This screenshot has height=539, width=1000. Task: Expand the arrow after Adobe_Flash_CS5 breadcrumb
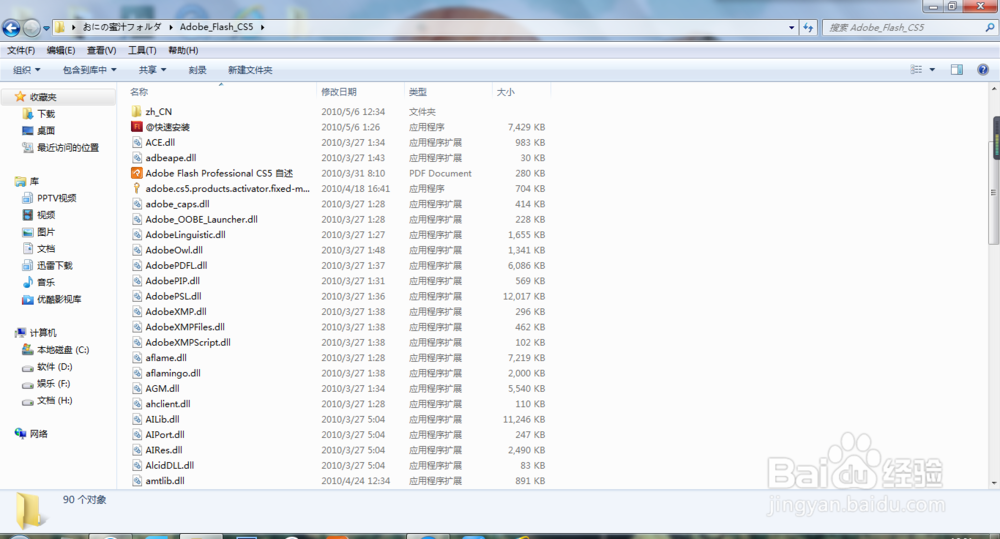[262, 27]
